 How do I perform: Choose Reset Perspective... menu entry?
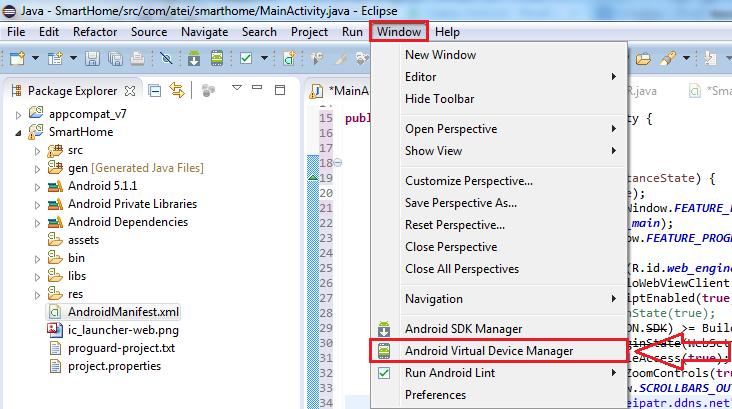pyautogui.click(x=500, y=225)
